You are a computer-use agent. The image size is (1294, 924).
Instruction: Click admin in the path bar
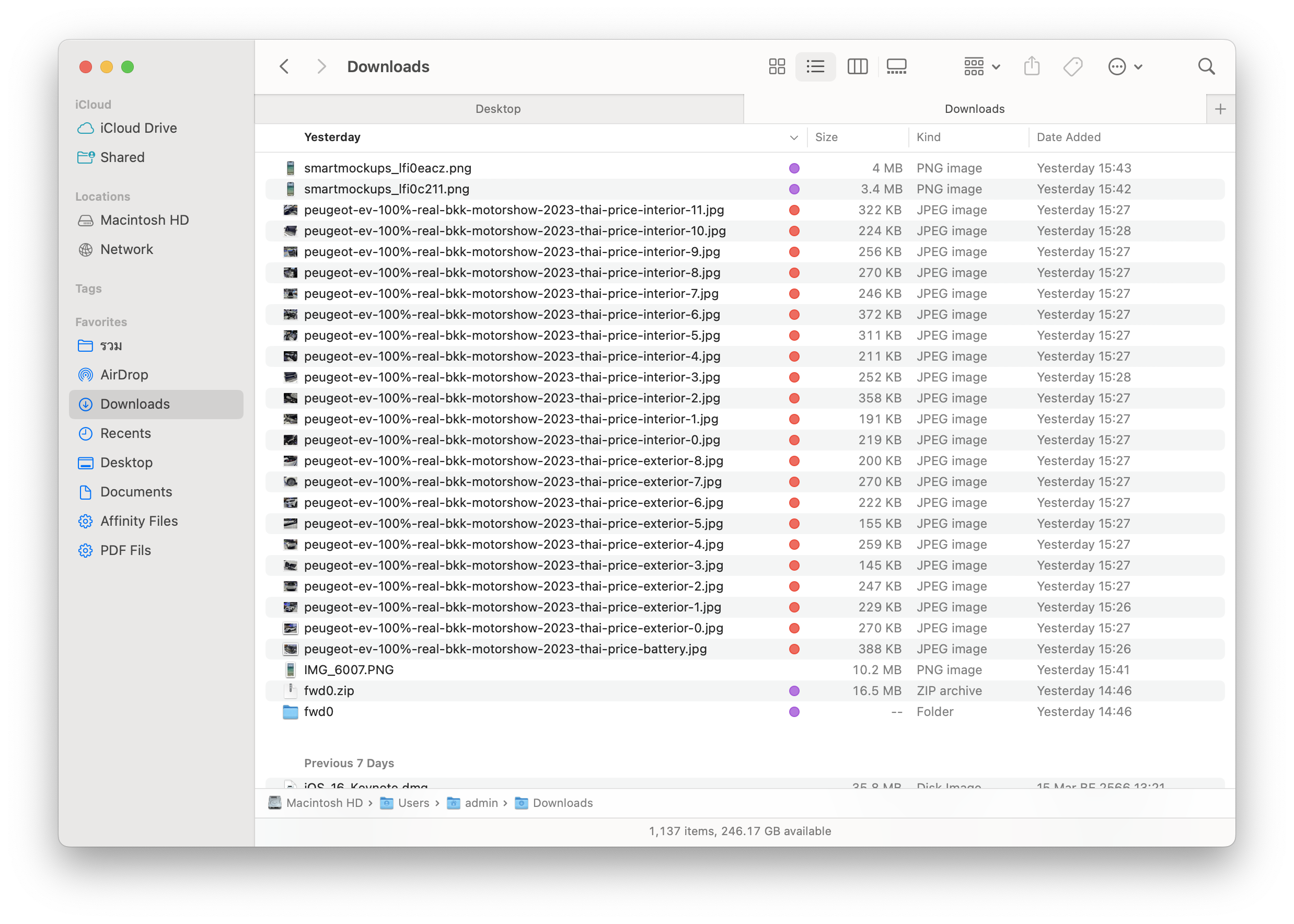point(480,803)
